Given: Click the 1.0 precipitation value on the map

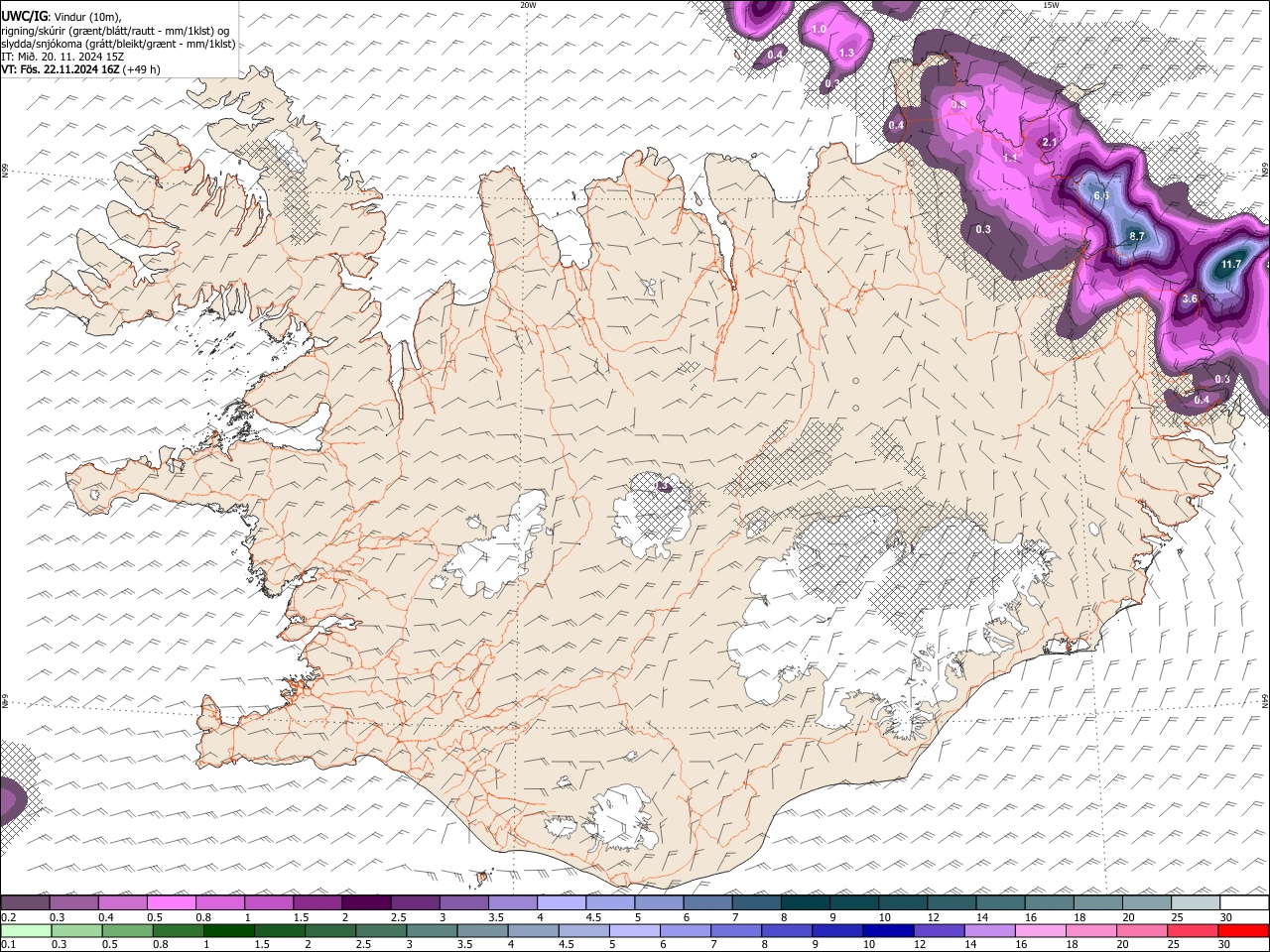Looking at the screenshot, I should [819, 30].
